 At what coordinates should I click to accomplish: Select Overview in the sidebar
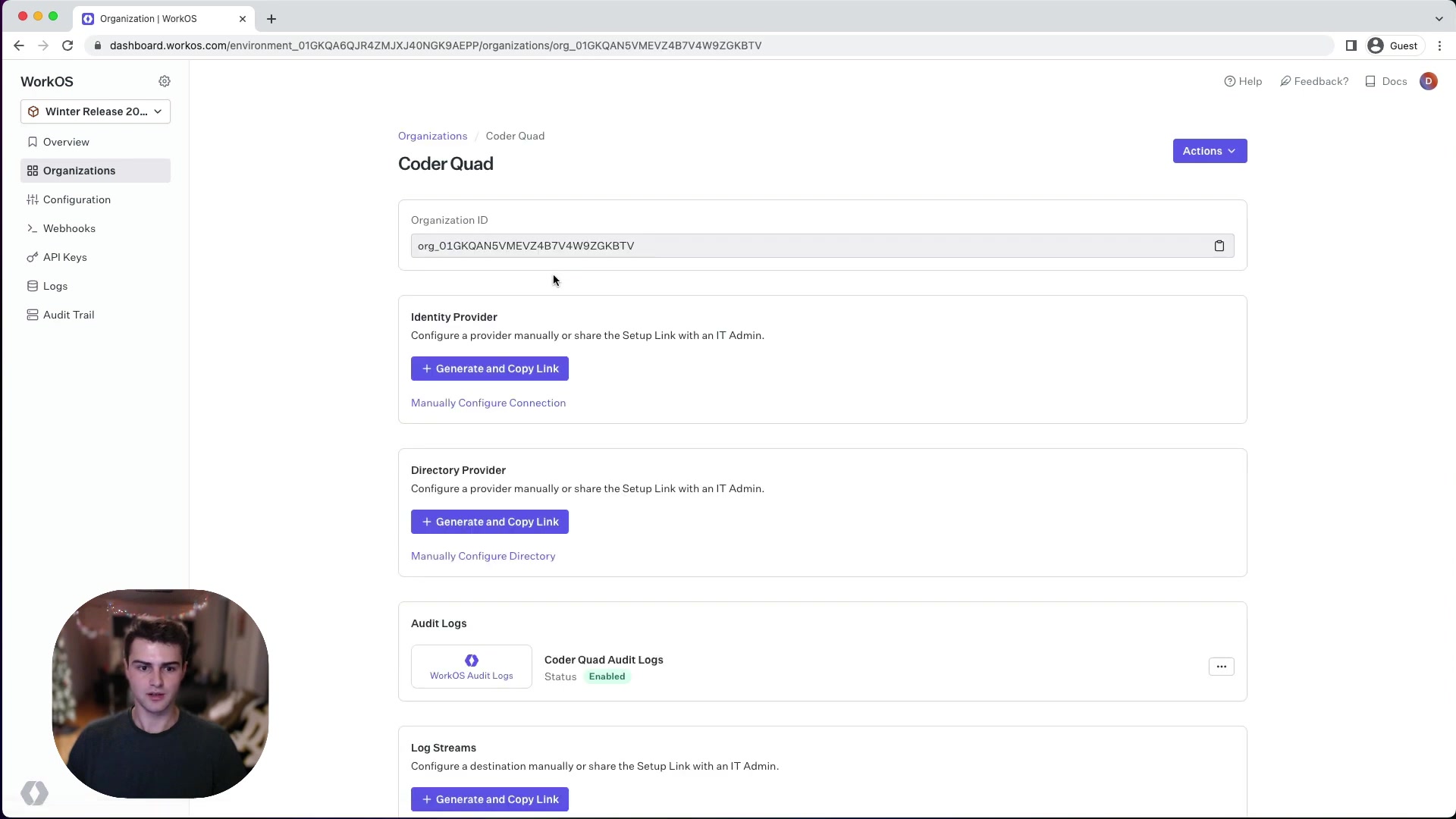pyautogui.click(x=66, y=142)
